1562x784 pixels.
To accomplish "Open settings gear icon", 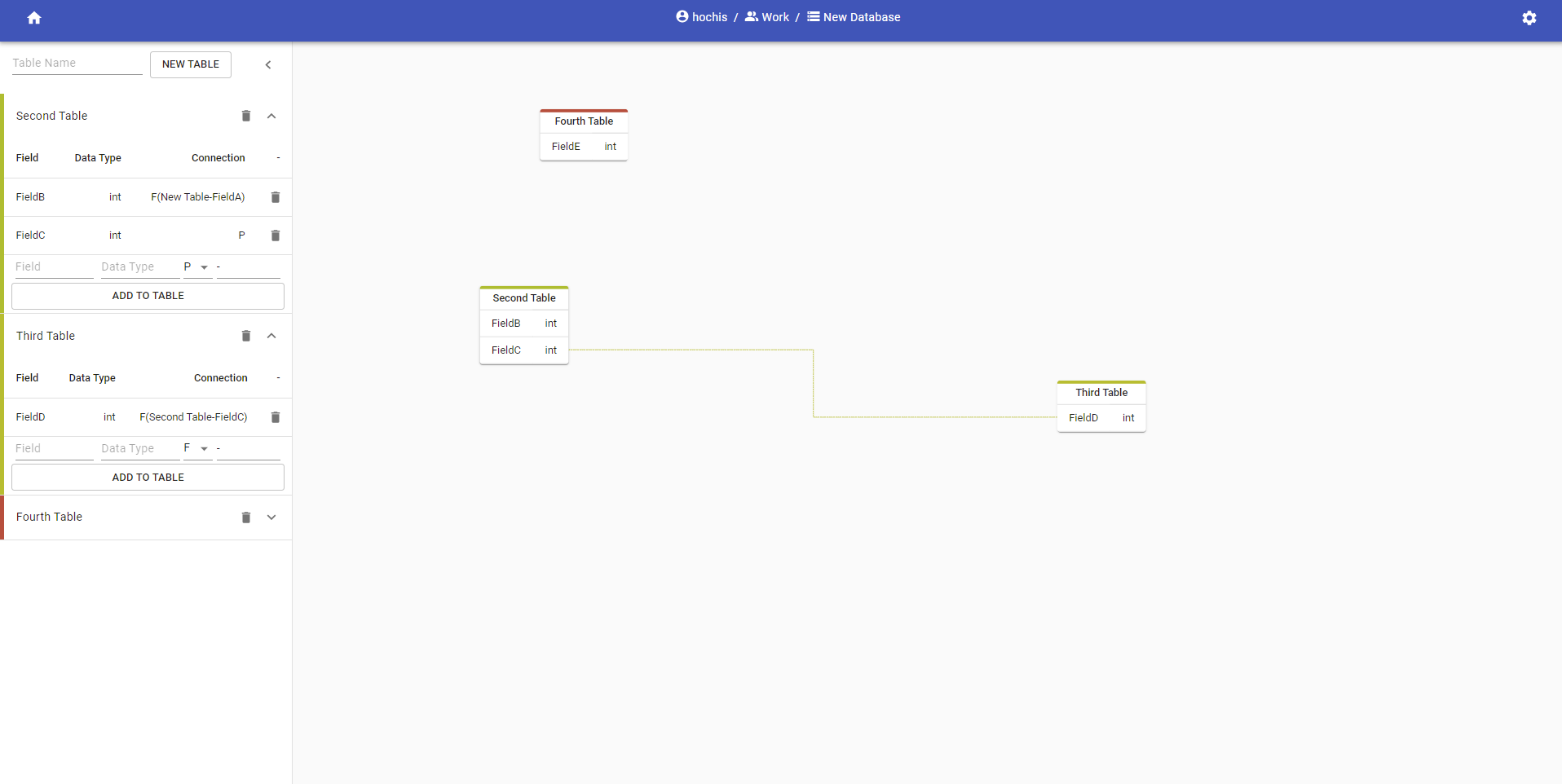I will [1529, 18].
